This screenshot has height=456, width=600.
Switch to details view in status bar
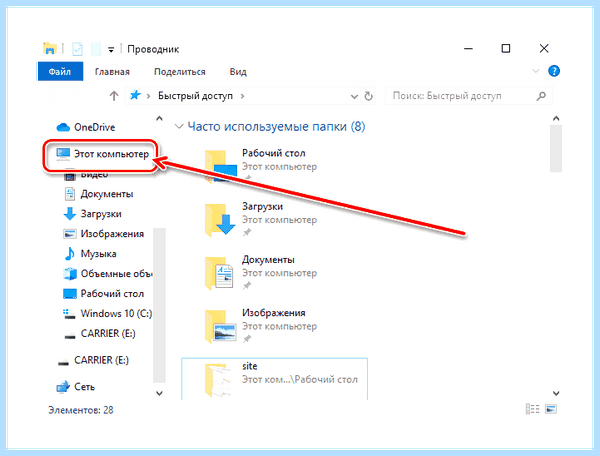point(532,409)
